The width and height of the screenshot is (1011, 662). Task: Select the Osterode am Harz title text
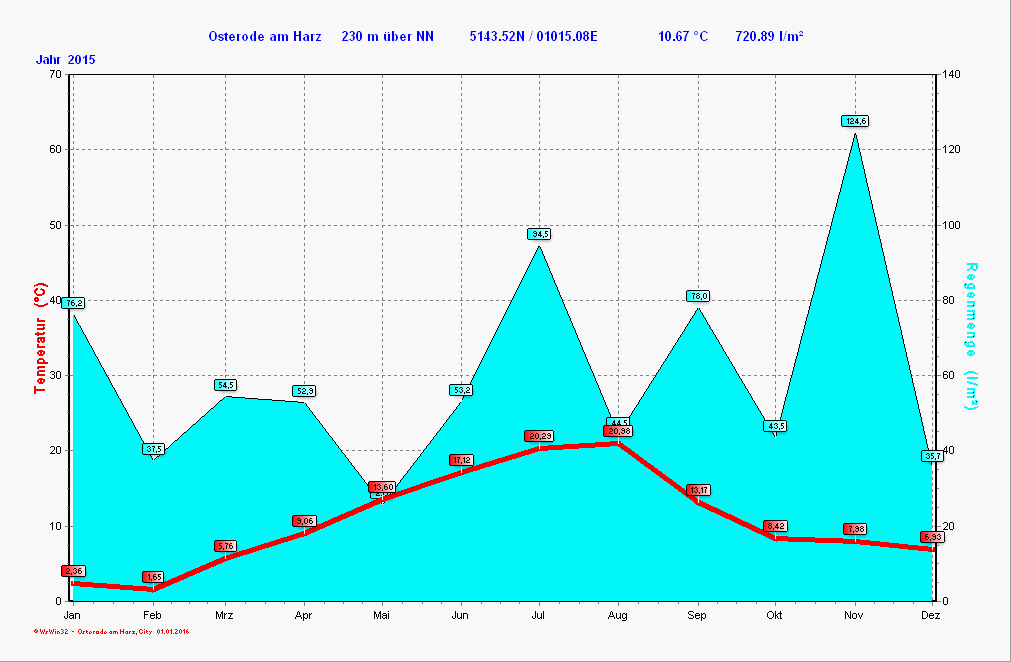264,37
